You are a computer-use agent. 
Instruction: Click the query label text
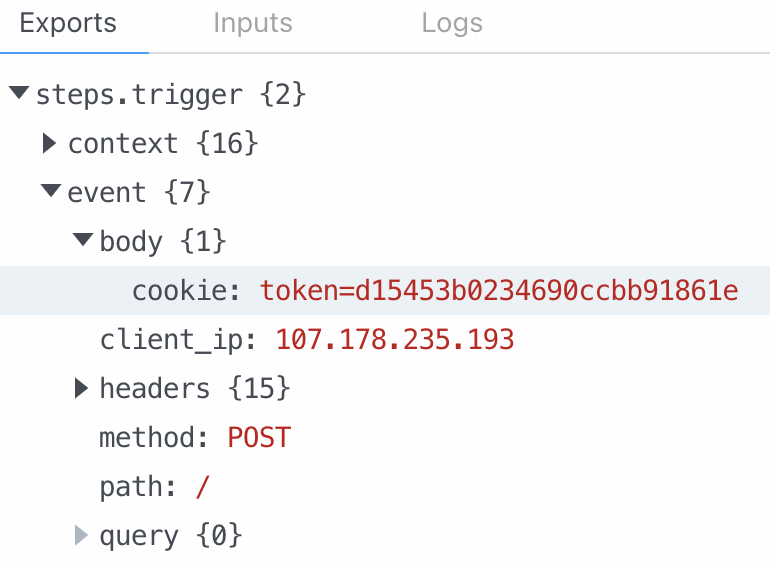(x=139, y=536)
